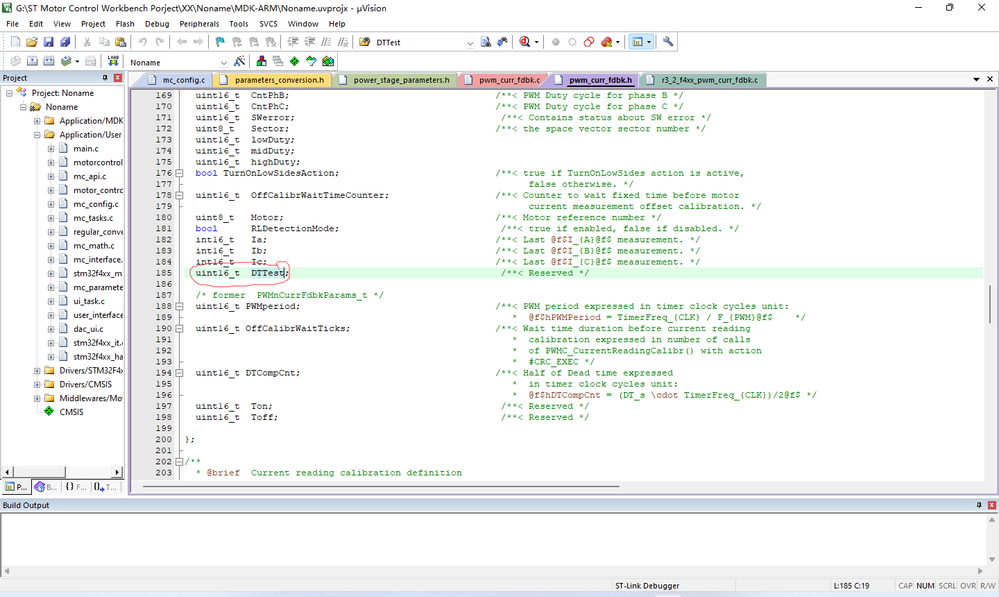Toggle code folding at line 176
This screenshot has width=999, height=597.
click(179, 173)
